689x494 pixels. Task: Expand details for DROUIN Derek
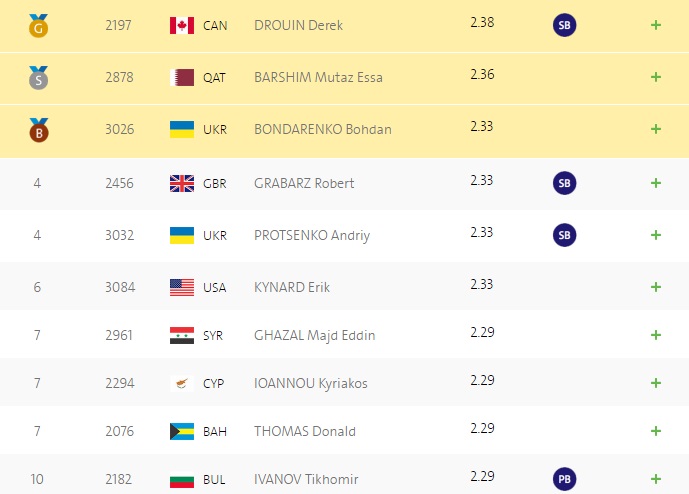point(656,25)
